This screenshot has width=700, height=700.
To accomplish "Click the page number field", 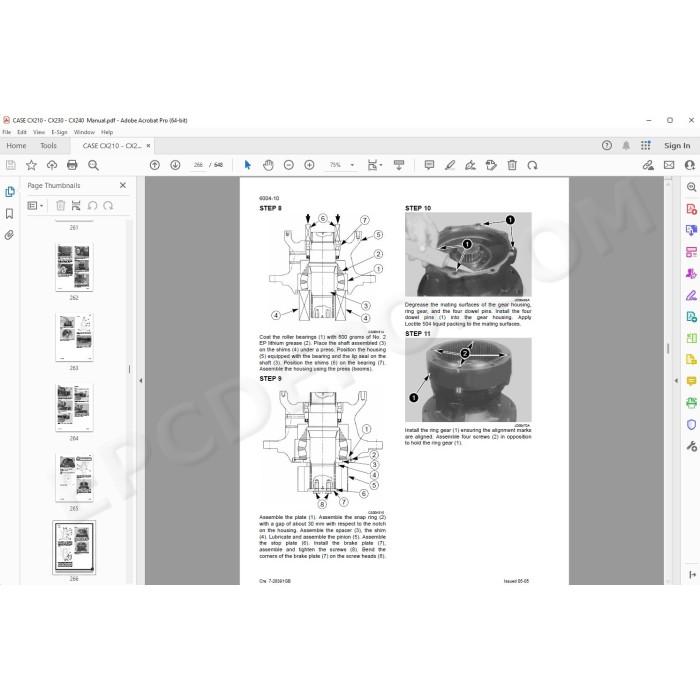I will [198, 165].
